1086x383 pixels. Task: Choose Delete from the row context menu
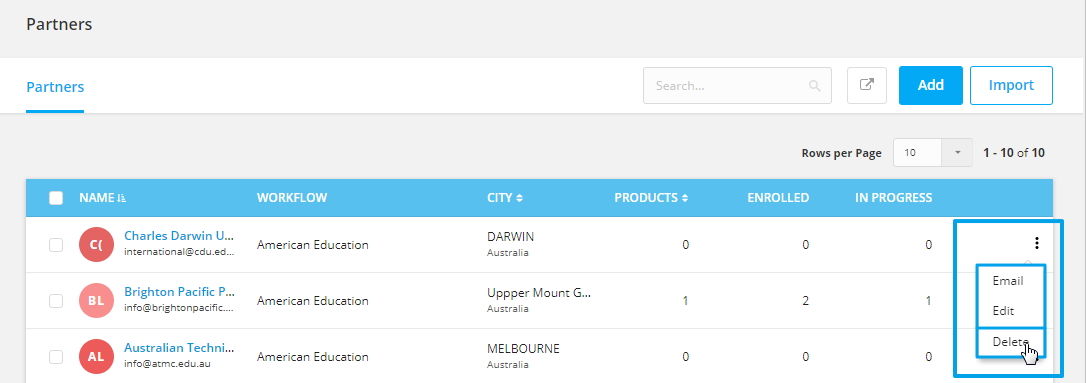coord(1011,341)
